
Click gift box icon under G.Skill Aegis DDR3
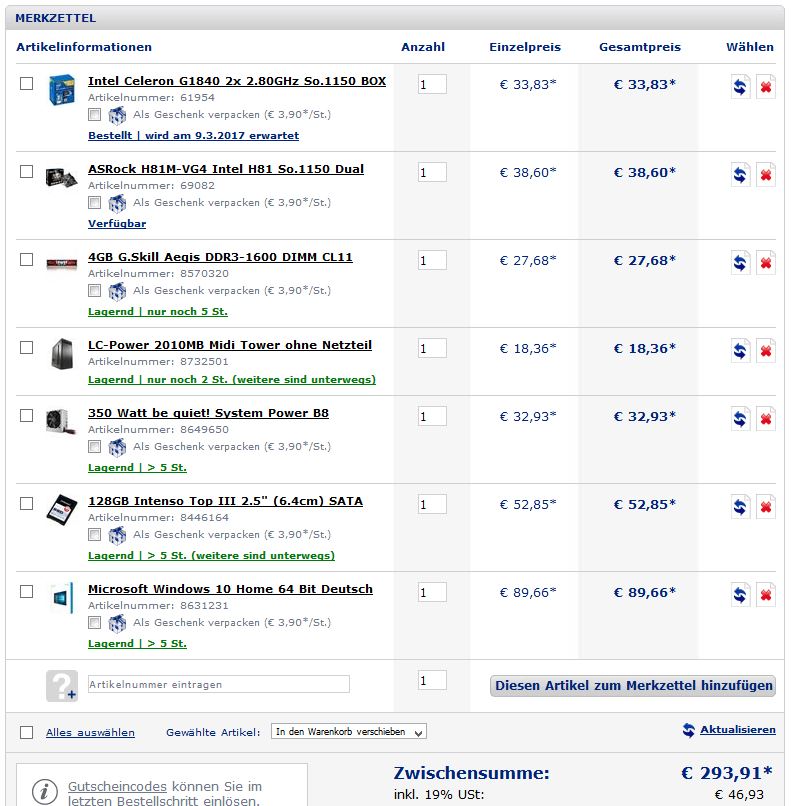[x=117, y=291]
